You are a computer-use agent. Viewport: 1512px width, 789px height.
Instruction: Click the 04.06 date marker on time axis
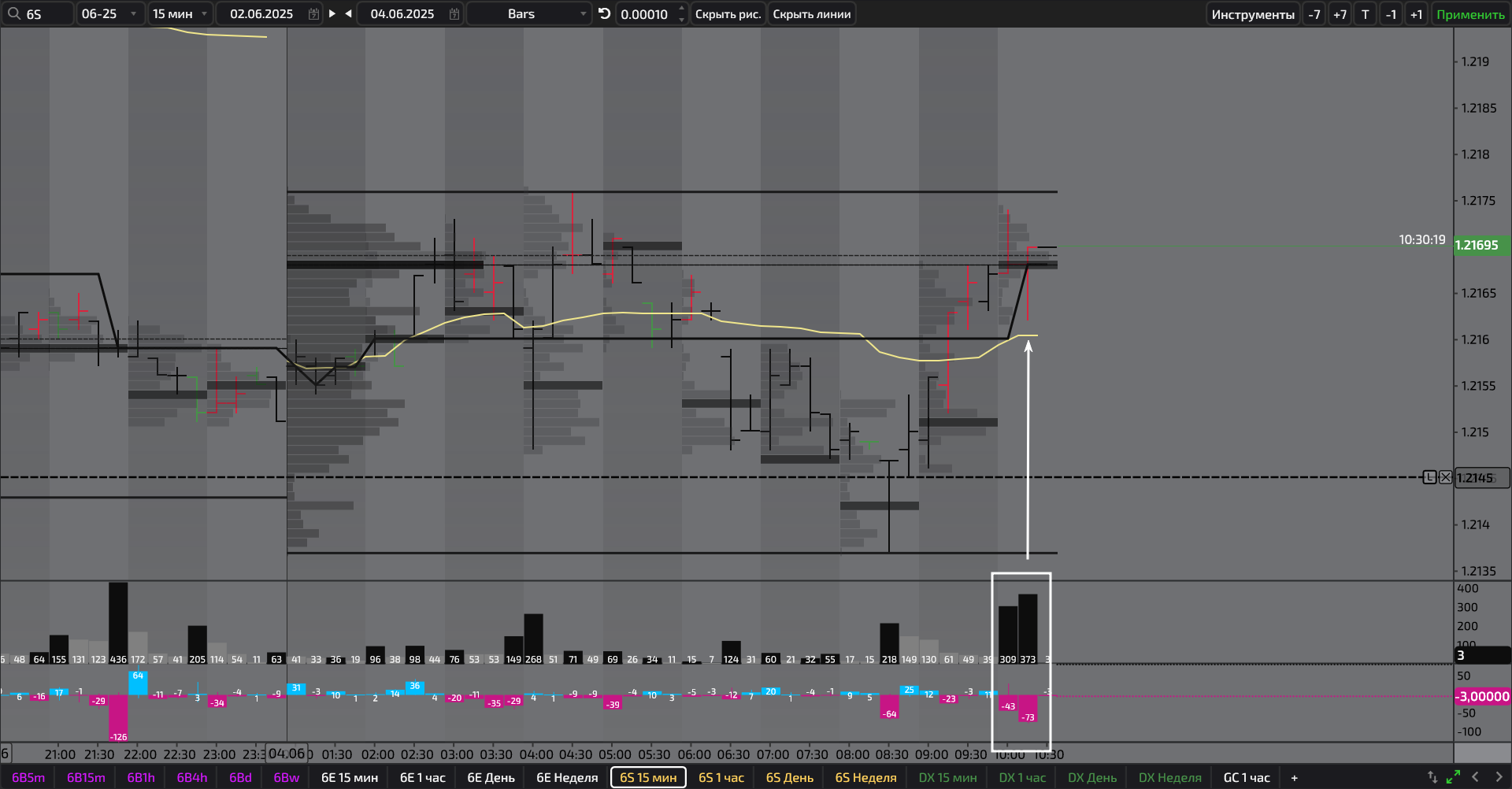coord(286,754)
